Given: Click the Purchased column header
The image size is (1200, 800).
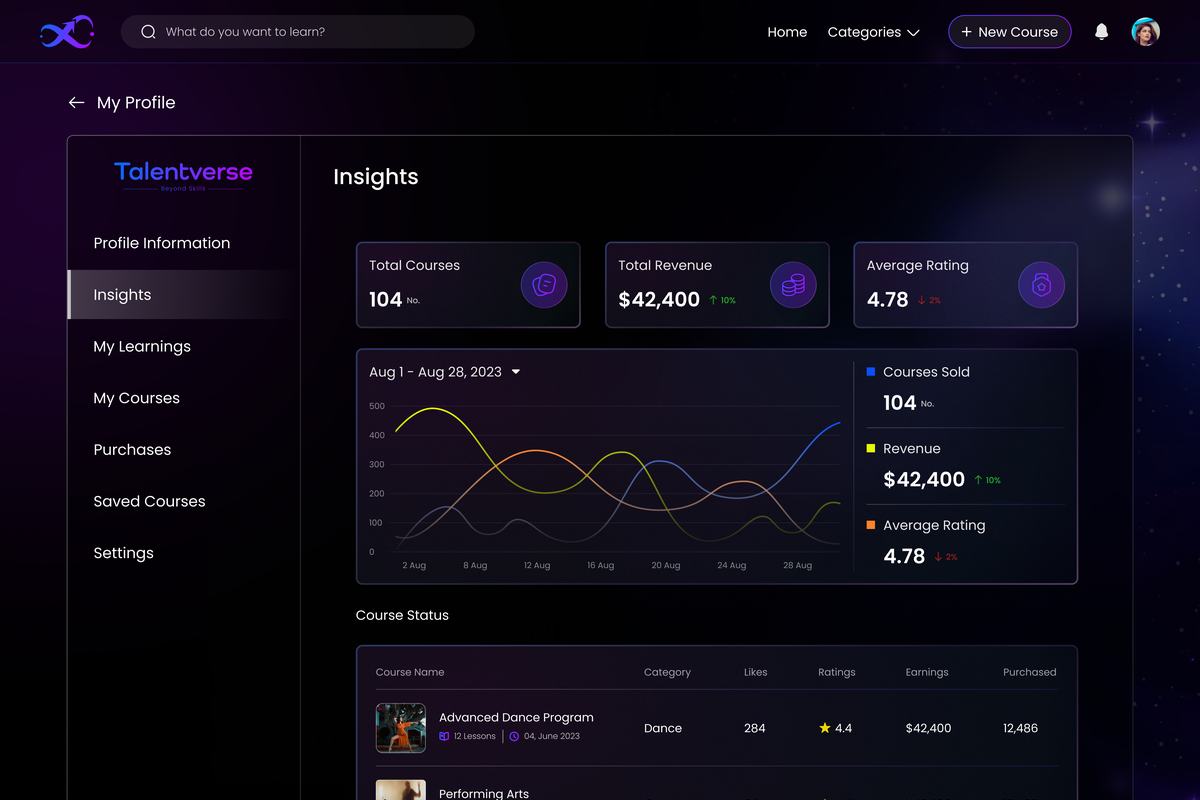Looking at the screenshot, I should tap(1030, 672).
